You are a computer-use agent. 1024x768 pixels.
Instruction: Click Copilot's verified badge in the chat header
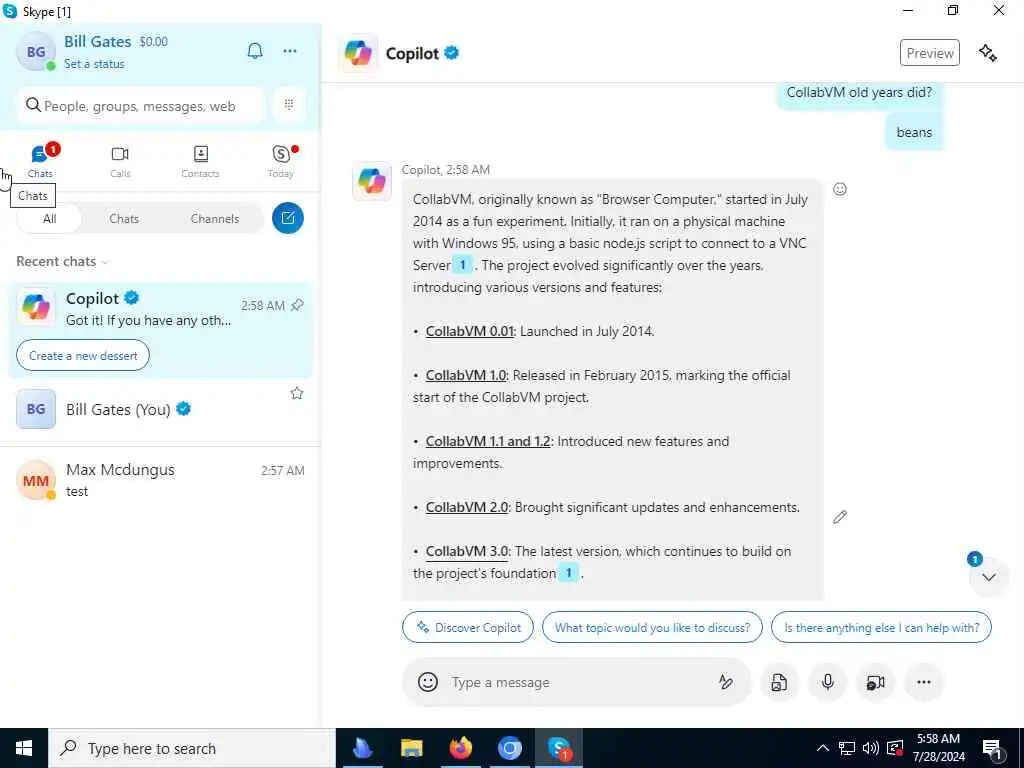coord(451,53)
